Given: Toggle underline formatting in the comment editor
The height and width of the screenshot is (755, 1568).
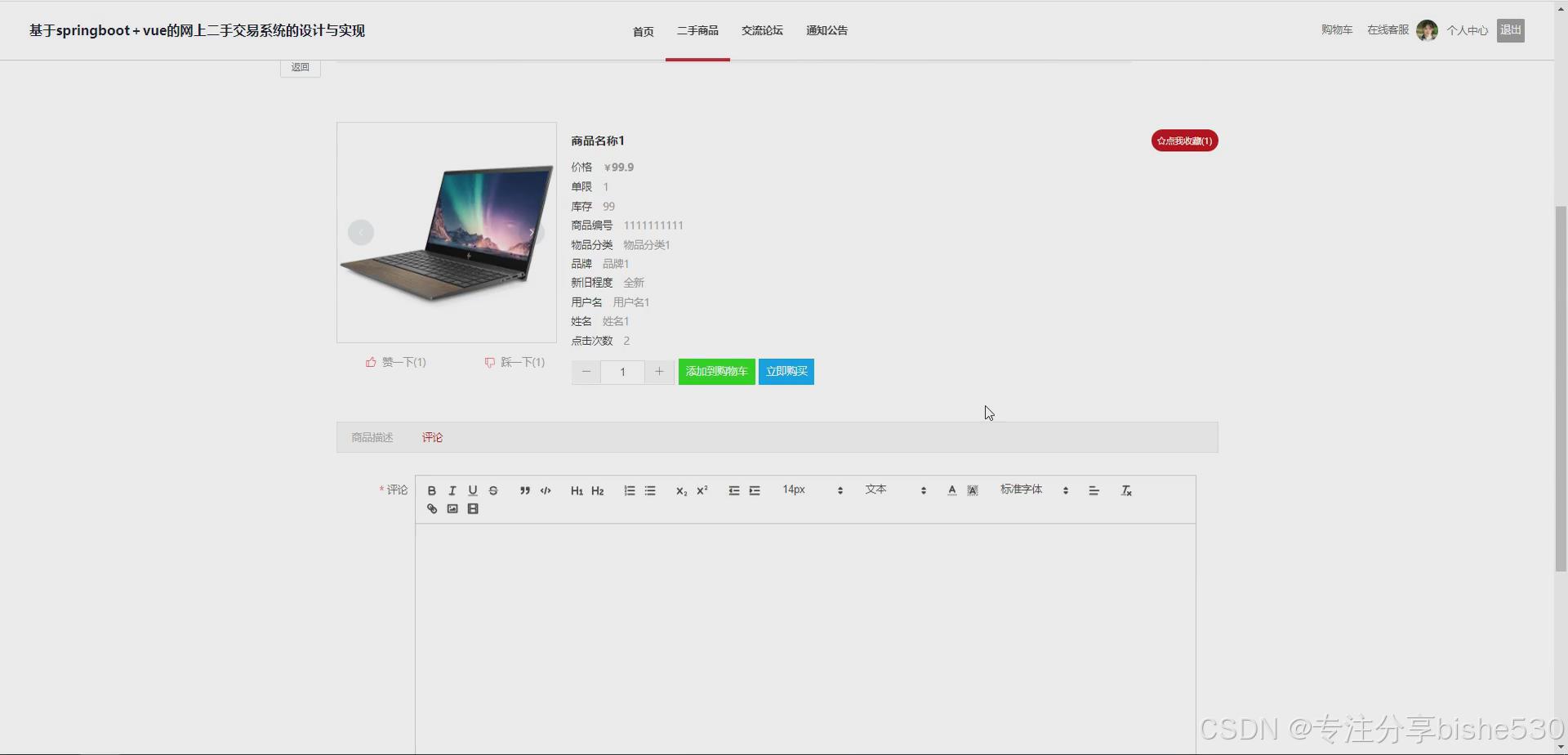Looking at the screenshot, I should [472, 490].
